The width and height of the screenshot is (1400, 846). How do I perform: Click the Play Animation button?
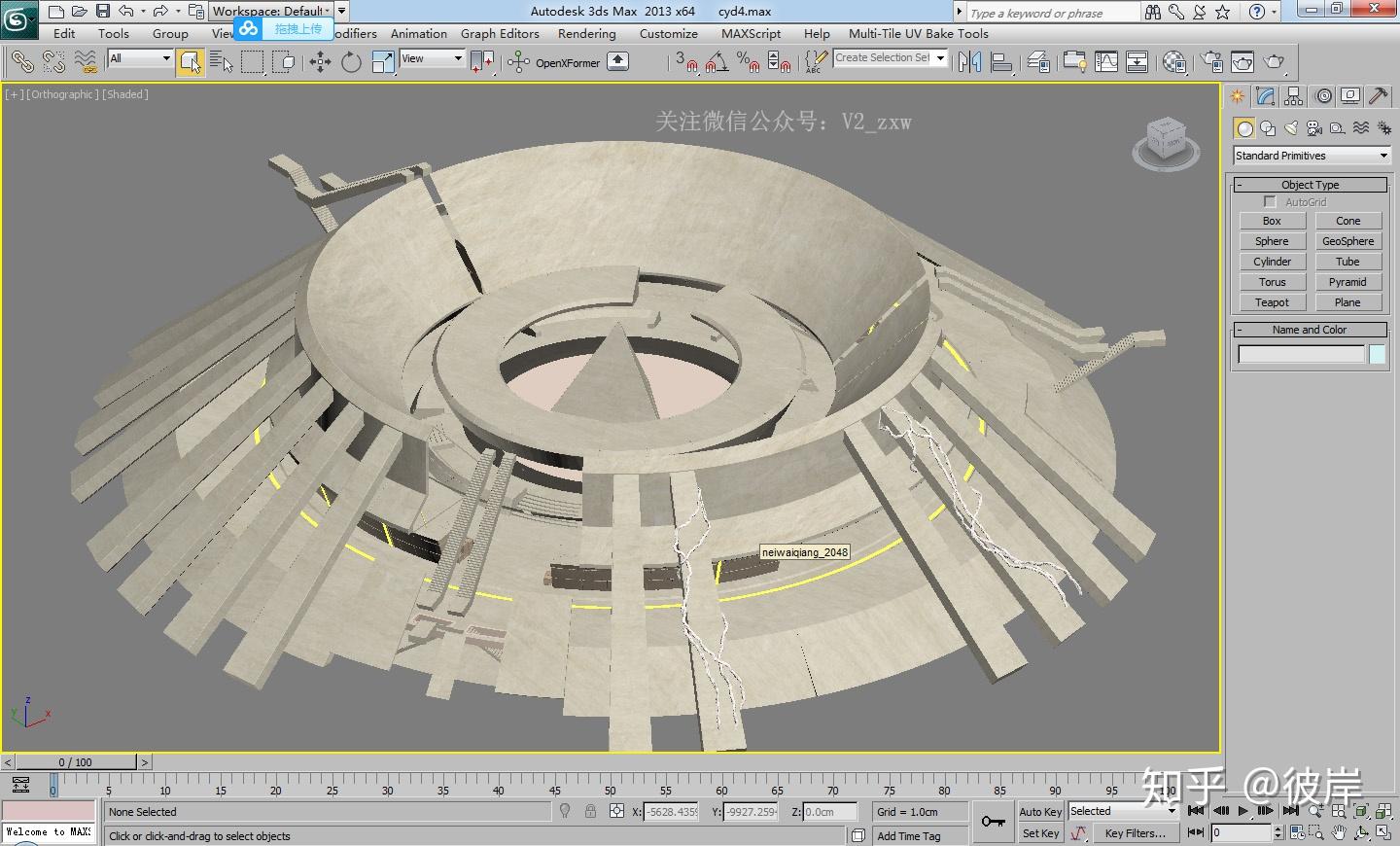[1242, 810]
